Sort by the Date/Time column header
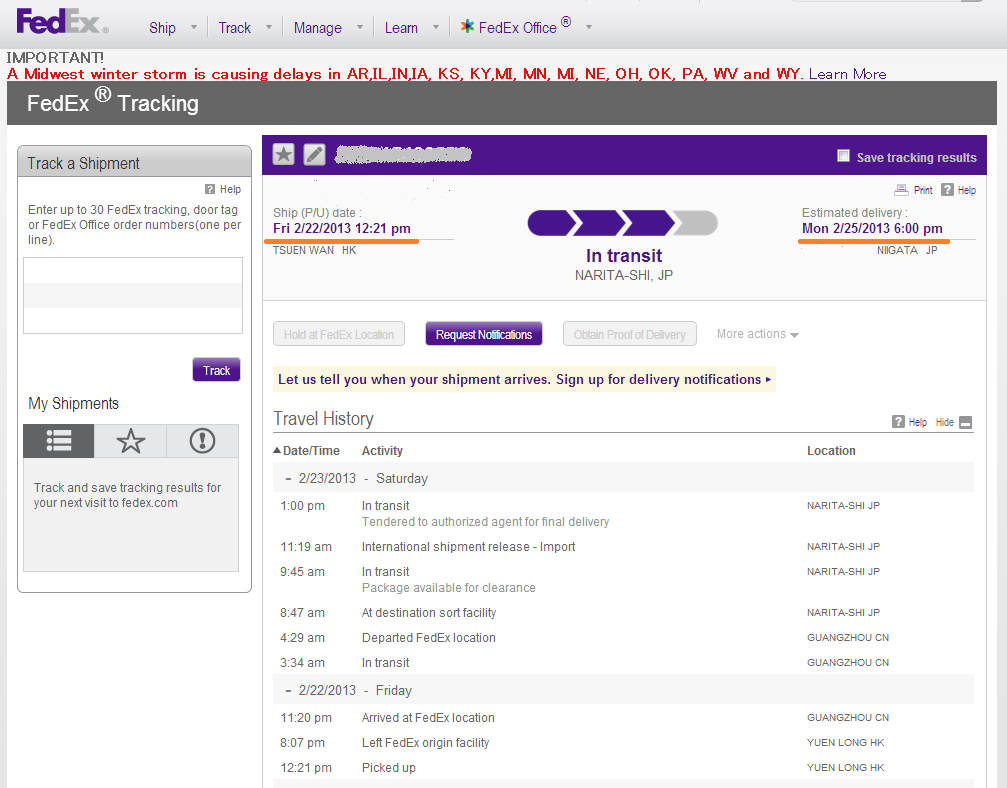1007x788 pixels. coord(306,451)
